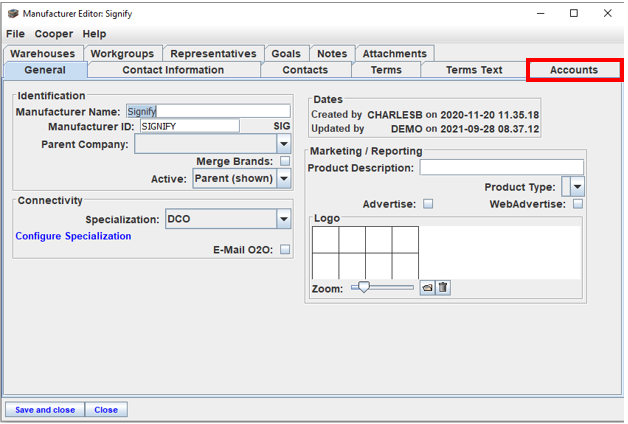
Task: Click the SIG abbreviation text
Action: pos(282,126)
